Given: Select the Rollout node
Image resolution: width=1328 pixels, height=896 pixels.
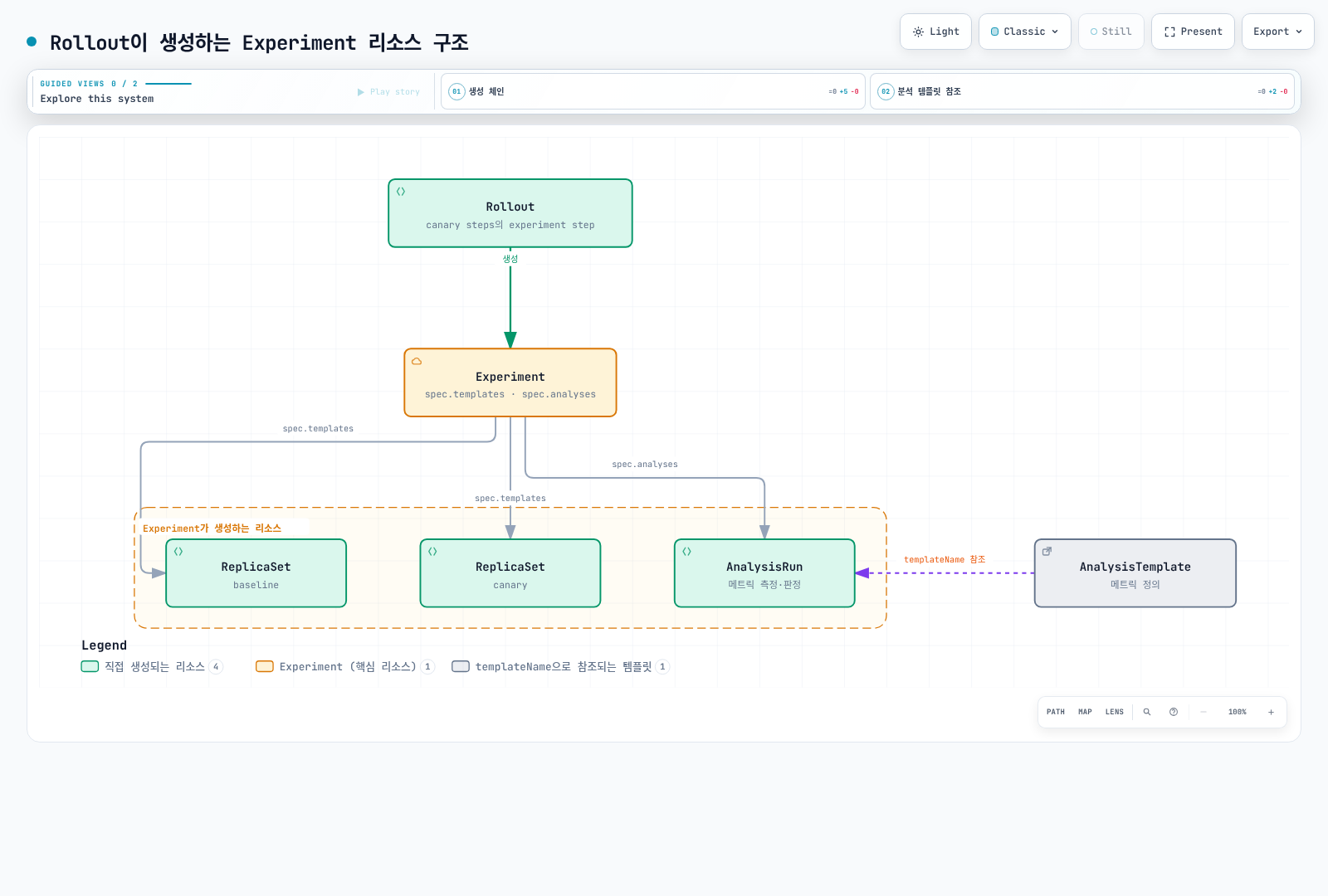Looking at the screenshot, I should point(510,213).
